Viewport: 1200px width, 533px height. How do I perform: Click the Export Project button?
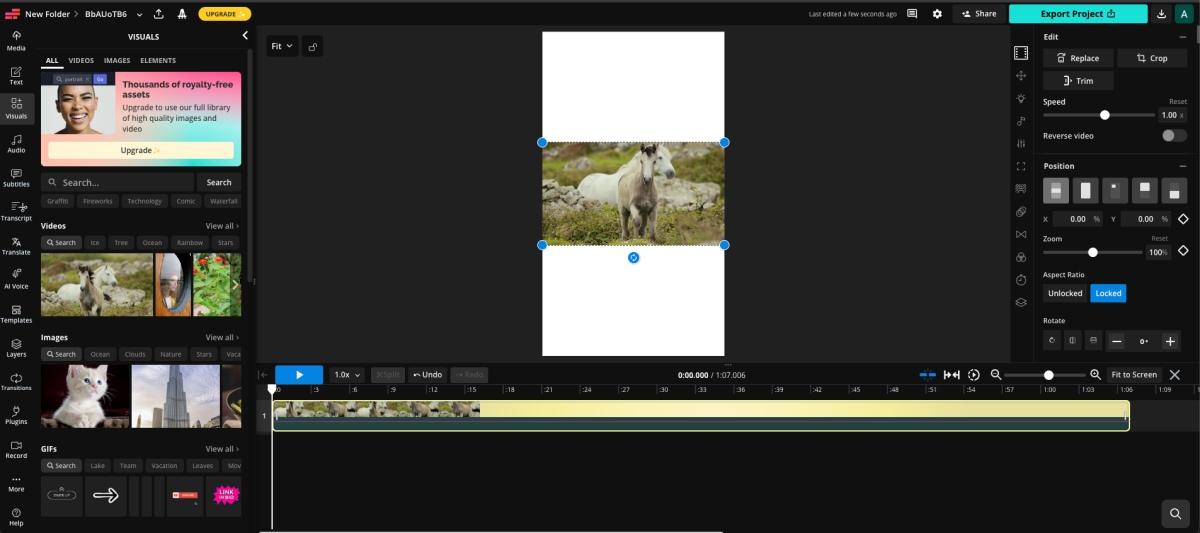pyautogui.click(x=1078, y=14)
